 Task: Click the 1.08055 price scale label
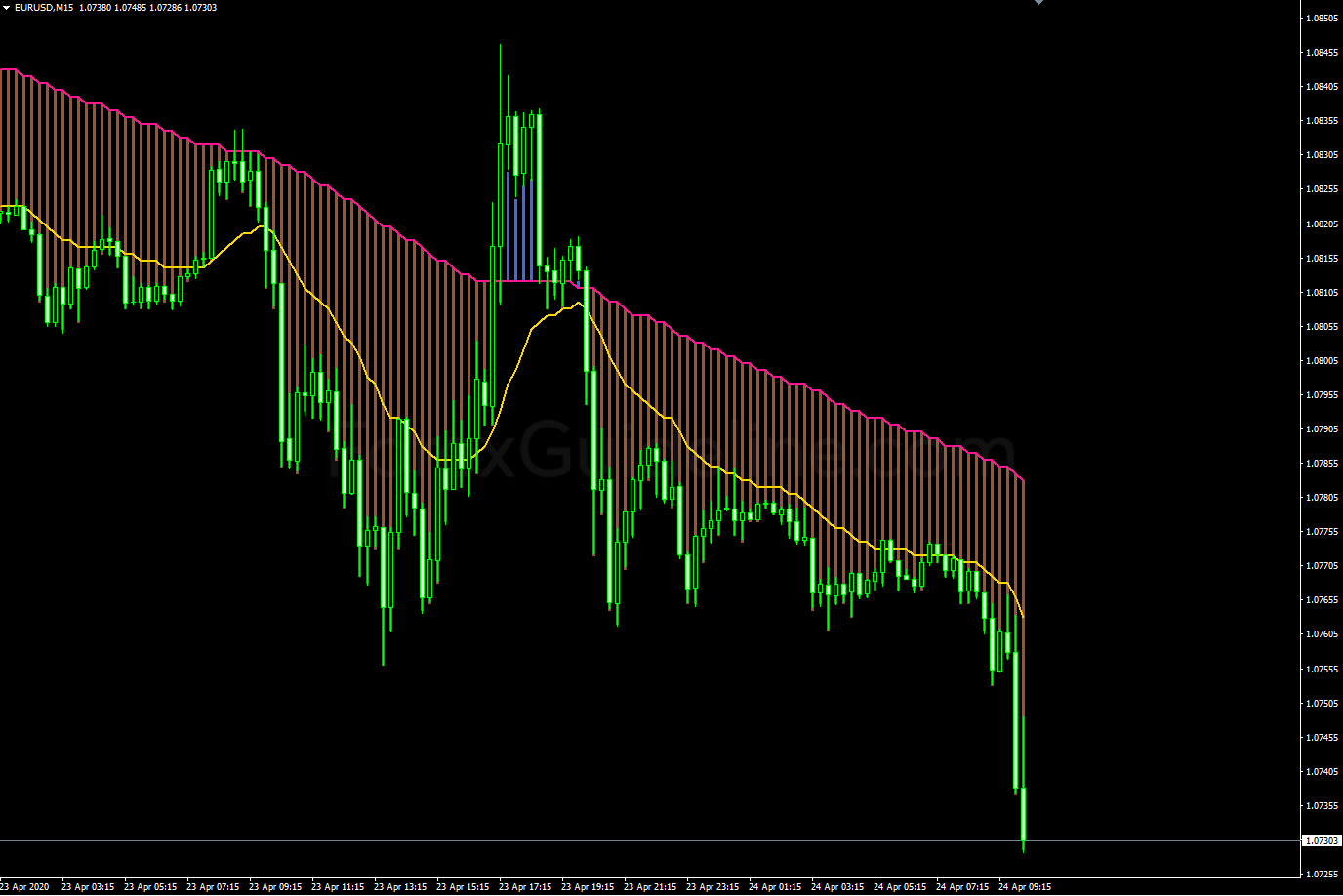(x=1322, y=326)
